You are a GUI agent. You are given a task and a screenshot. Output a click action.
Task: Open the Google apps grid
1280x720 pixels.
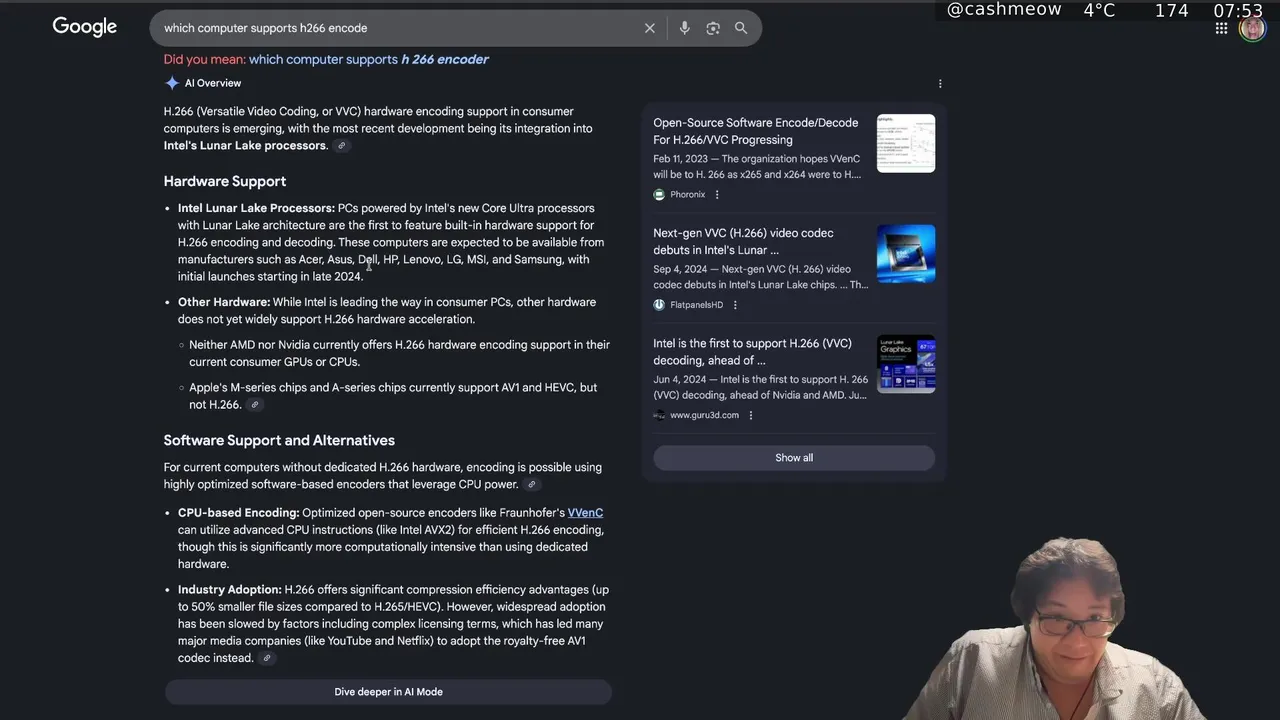[x=1221, y=29]
